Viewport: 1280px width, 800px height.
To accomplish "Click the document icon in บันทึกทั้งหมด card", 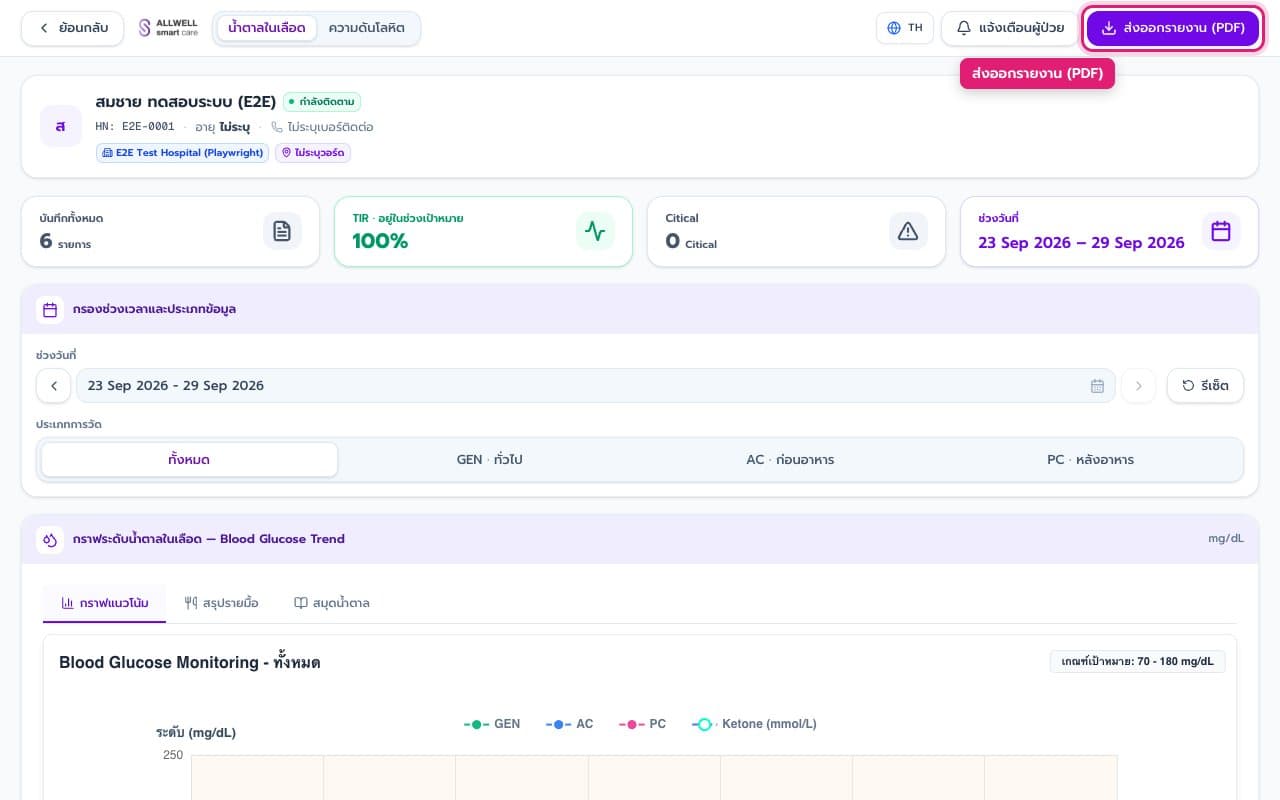I will pos(282,231).
